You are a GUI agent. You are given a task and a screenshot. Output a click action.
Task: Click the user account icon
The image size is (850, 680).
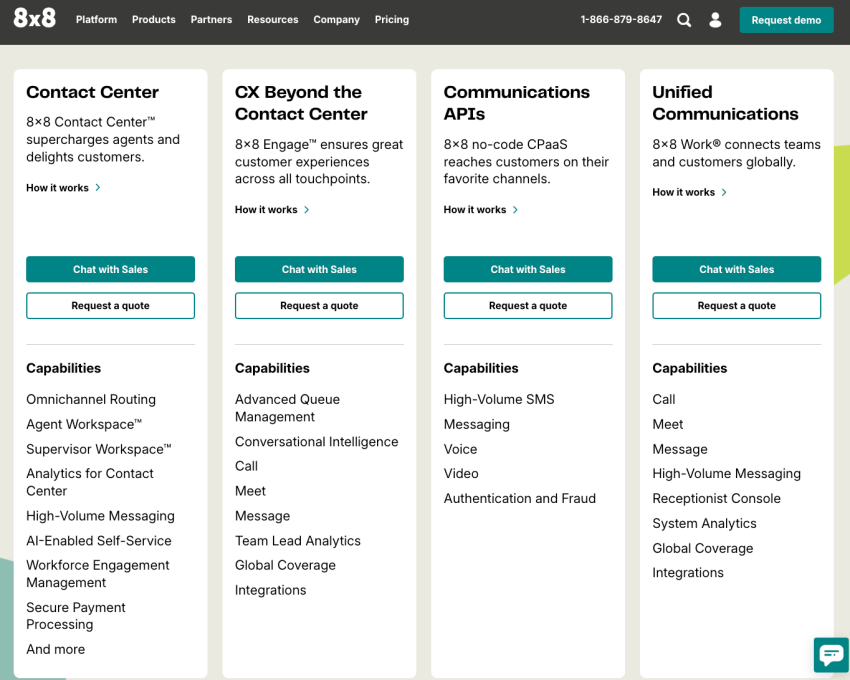pyautogui.click(x=715, y=20)
